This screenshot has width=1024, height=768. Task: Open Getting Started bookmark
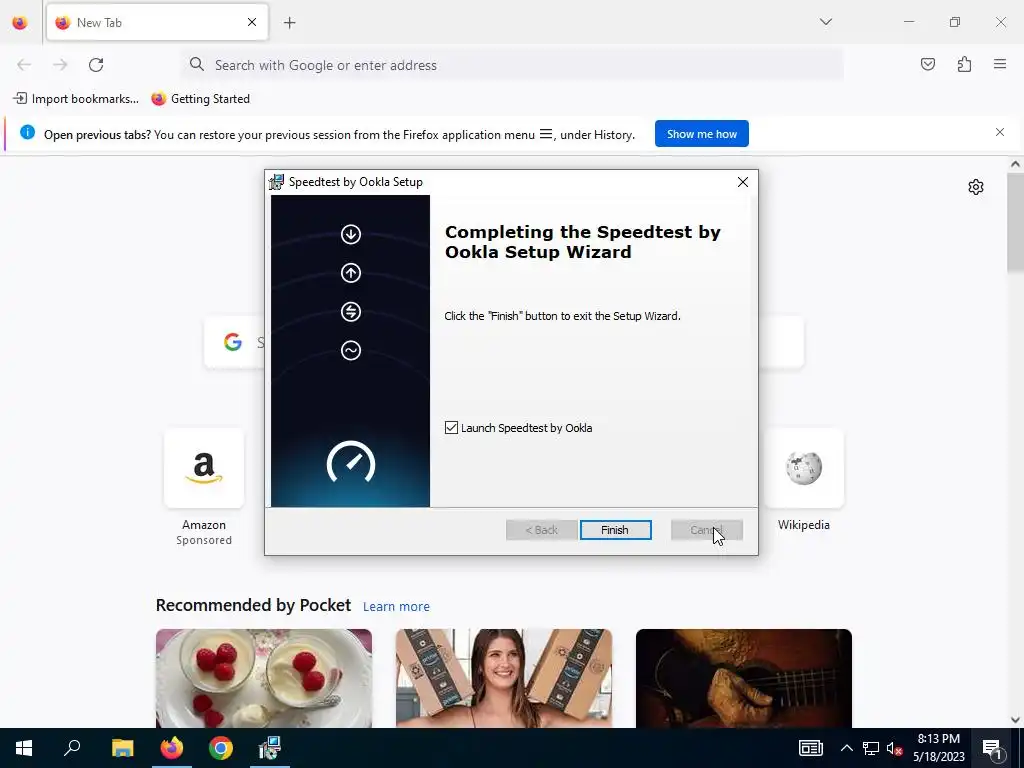[201, 99]
